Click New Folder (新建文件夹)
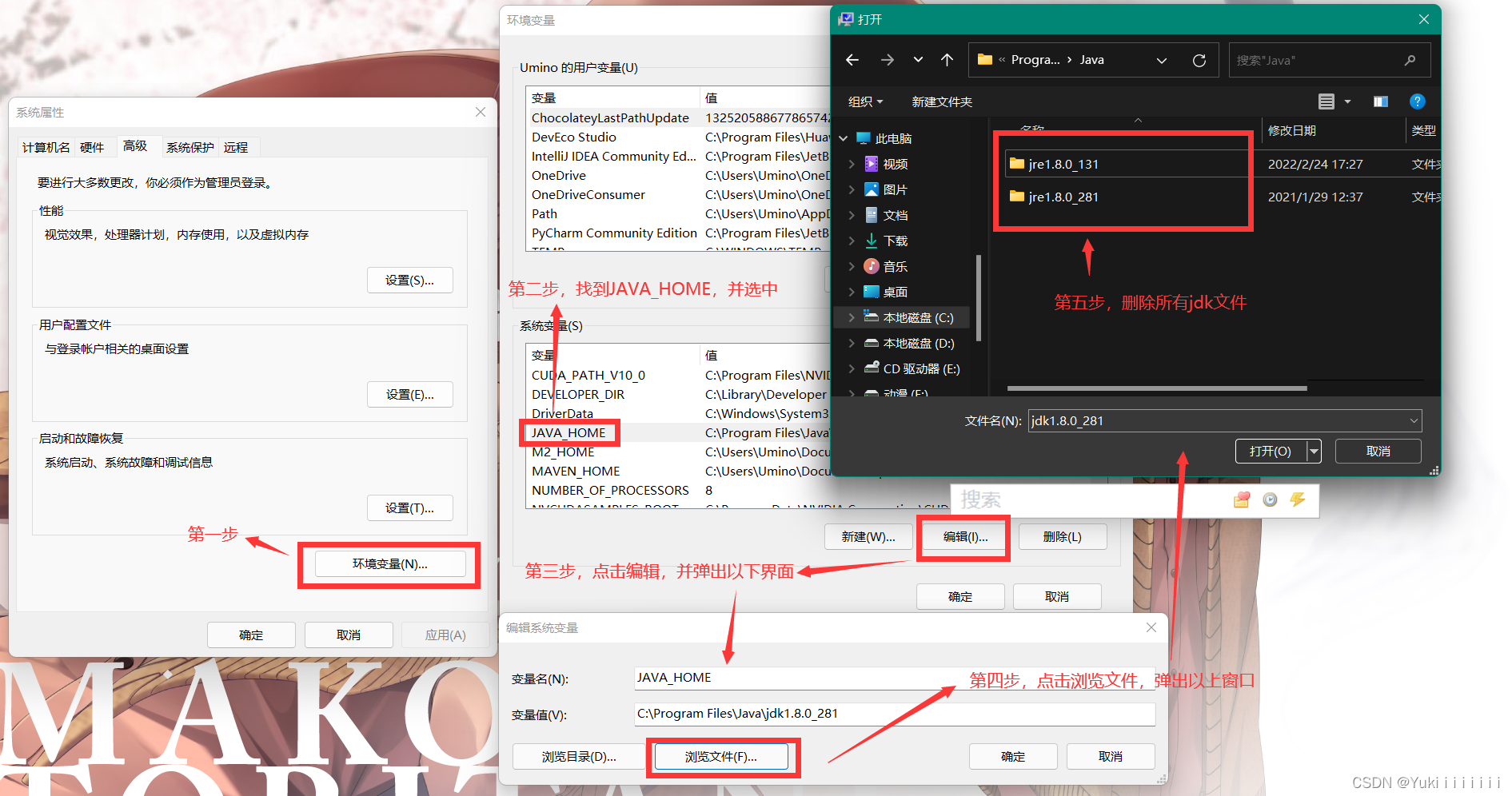 [x=942, y=101]
